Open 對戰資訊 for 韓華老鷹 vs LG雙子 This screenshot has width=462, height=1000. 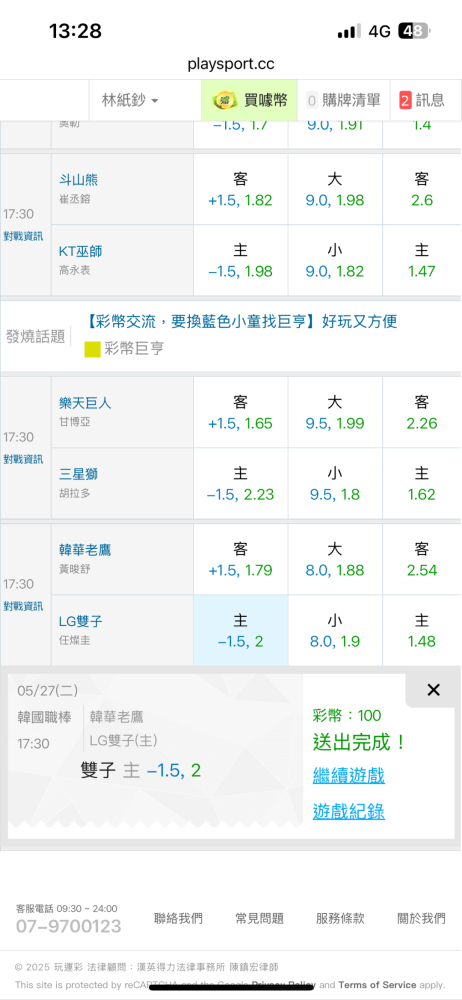[23, 606]
